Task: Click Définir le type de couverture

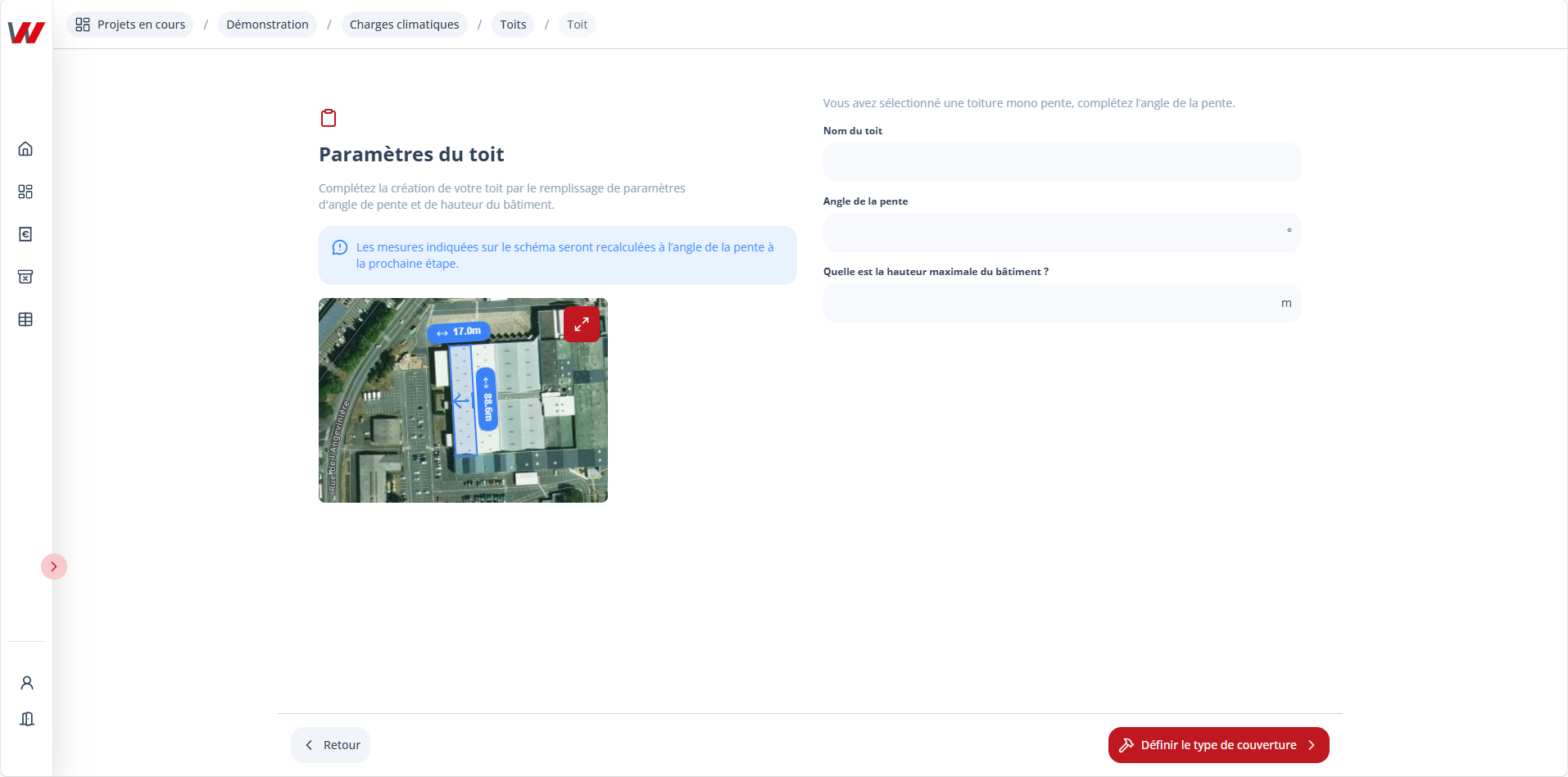Action: (1218, 745)
